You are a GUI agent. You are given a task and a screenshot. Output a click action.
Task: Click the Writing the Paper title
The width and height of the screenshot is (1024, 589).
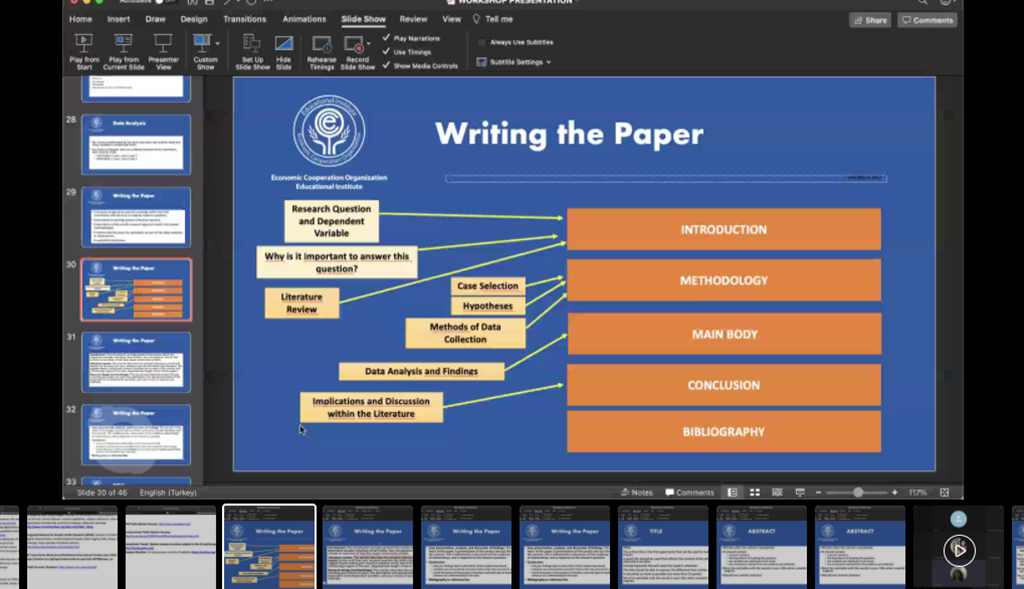569,134
